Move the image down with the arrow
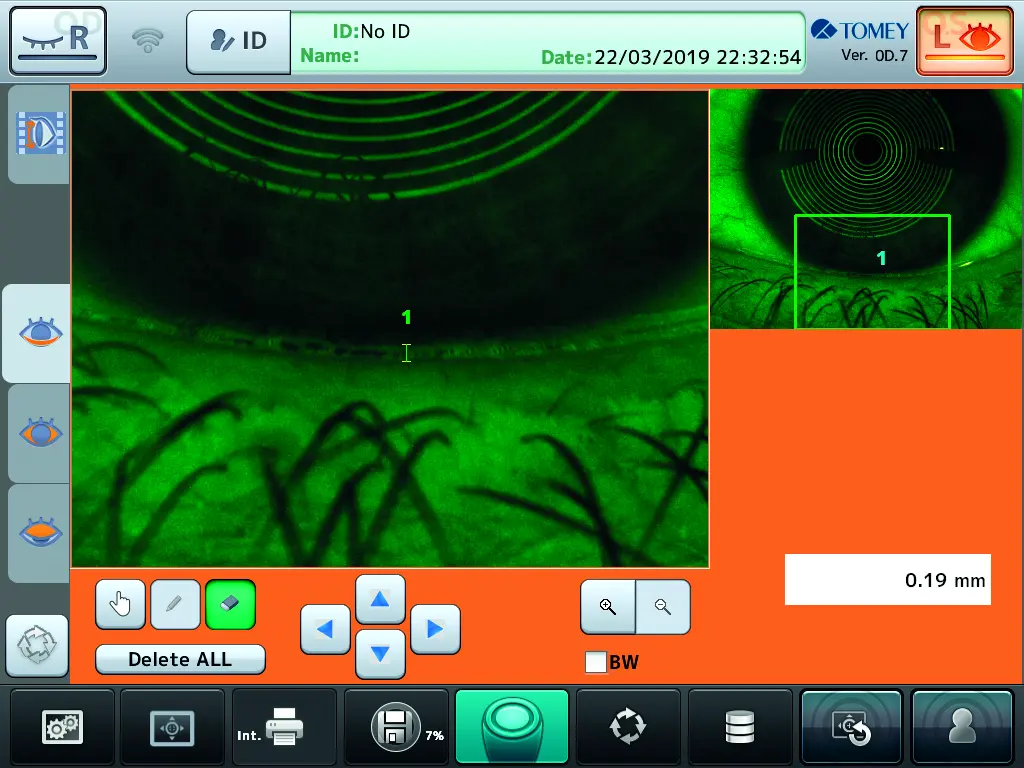Viewport: 1024px width, 768px height. [380, 655]
